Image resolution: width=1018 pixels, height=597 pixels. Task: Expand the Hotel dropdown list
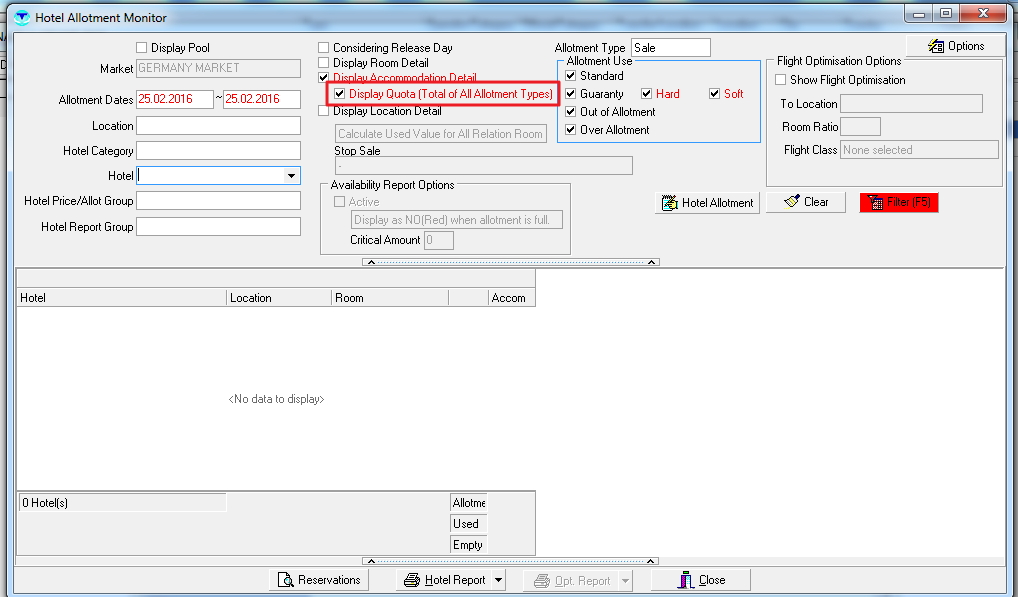291,176
